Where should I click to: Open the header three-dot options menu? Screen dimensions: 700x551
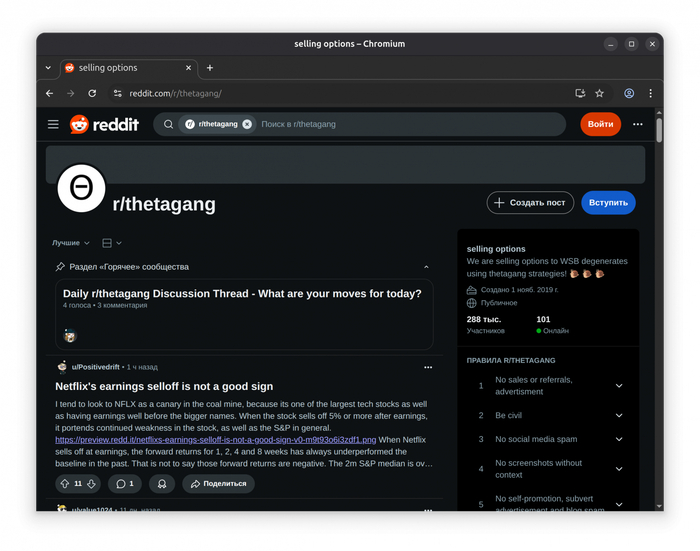click(637, 124)
